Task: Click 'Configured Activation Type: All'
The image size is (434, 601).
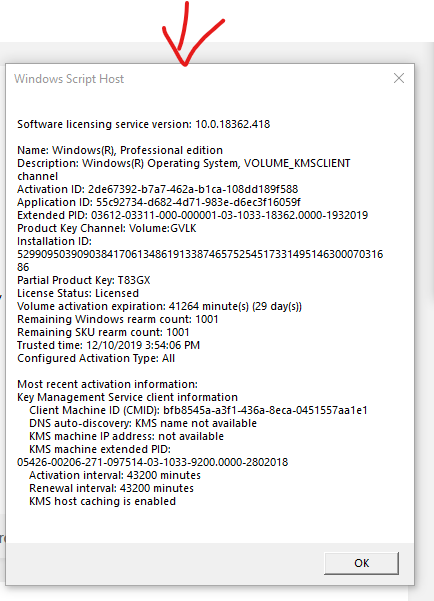Action: [96, 358]
